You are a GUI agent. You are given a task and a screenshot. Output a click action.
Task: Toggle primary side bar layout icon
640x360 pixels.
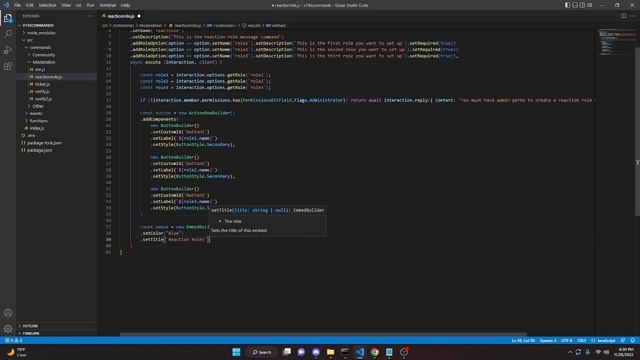567,5
